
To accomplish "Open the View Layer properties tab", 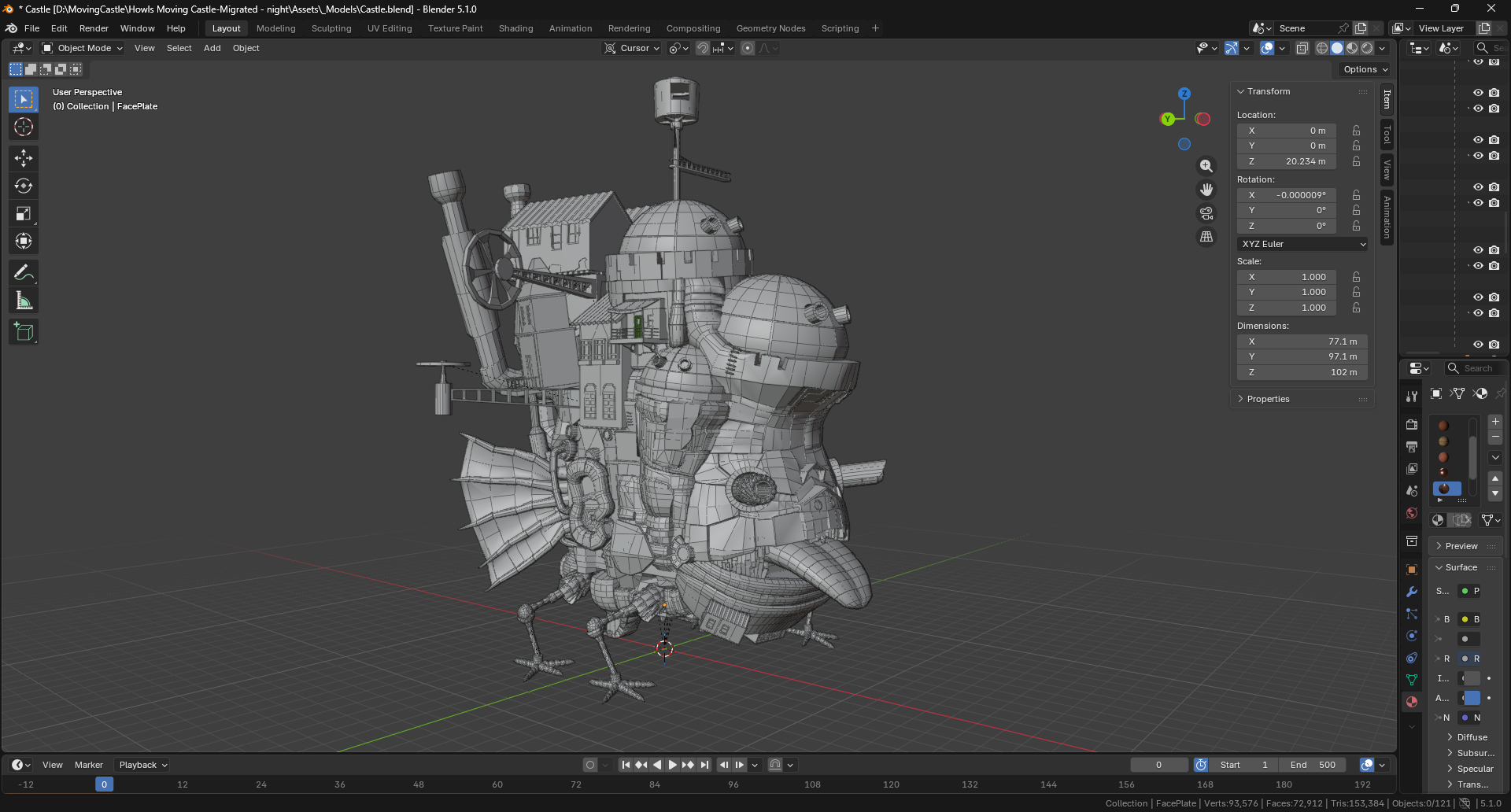I will (x=1412, y=469).
